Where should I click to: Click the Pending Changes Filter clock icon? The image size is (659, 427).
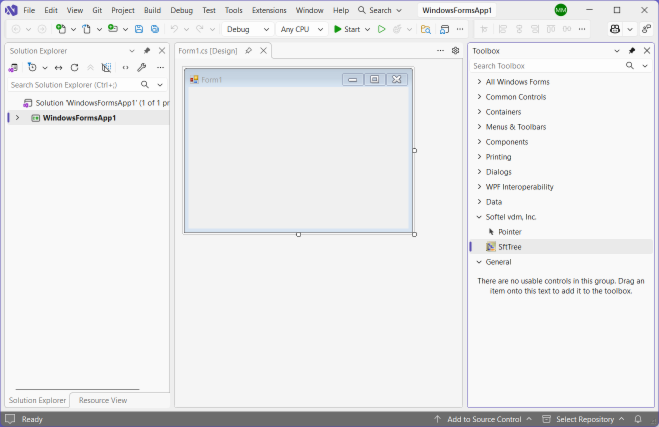tap(32, 67)
